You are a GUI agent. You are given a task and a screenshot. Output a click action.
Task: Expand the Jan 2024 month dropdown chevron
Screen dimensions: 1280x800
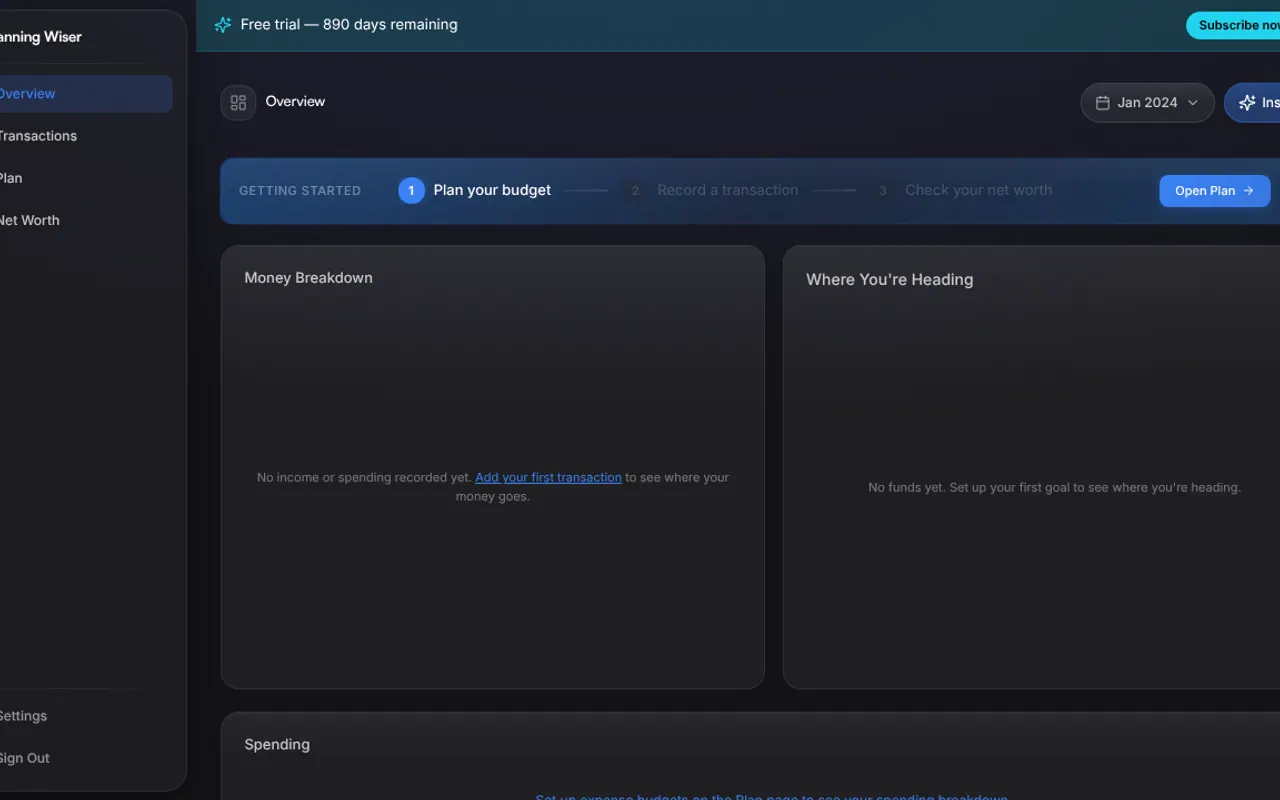tap(1192, 103)
